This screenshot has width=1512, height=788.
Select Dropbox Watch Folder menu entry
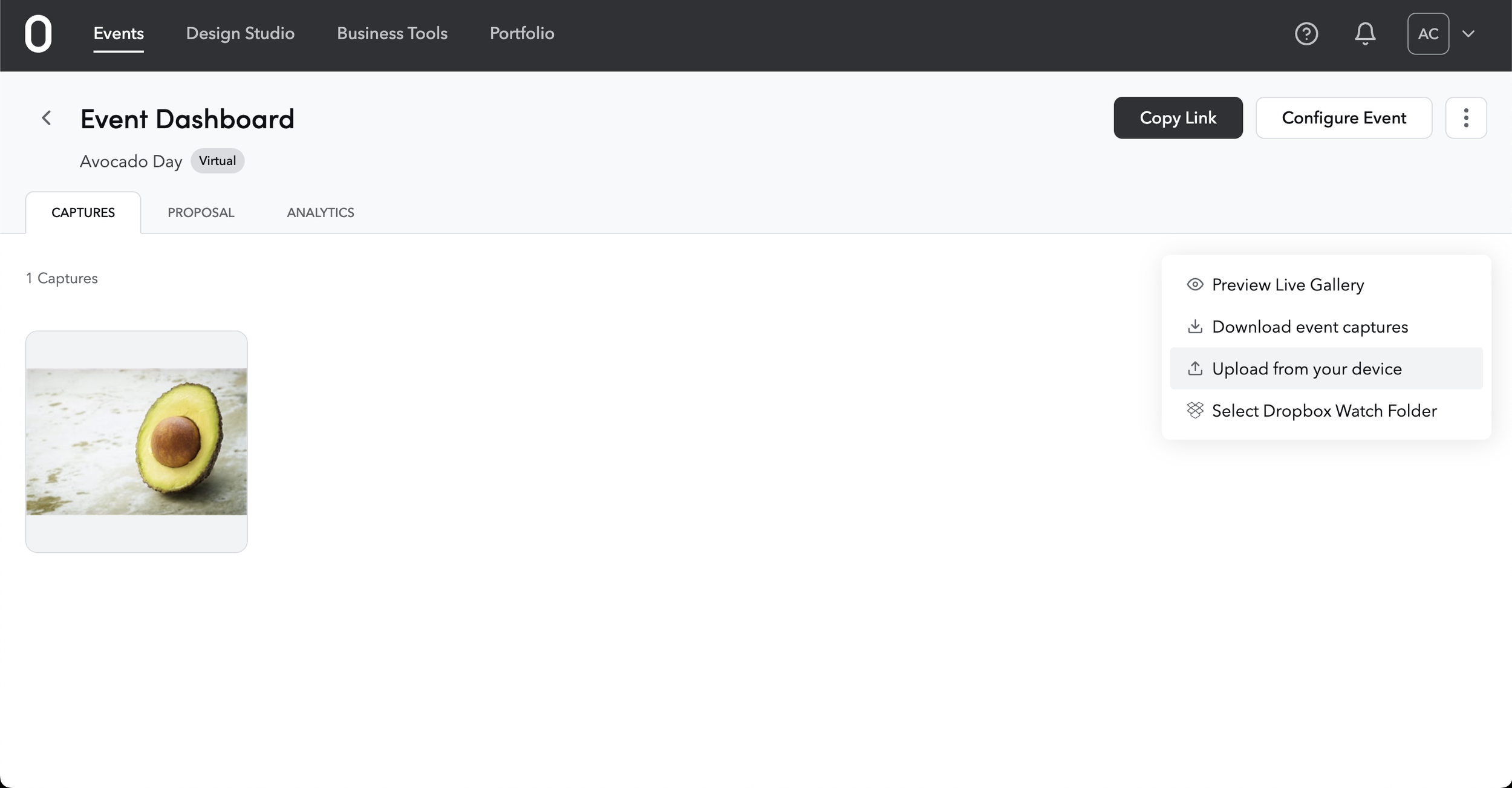pyautogui.click(x=1326, y=411)
